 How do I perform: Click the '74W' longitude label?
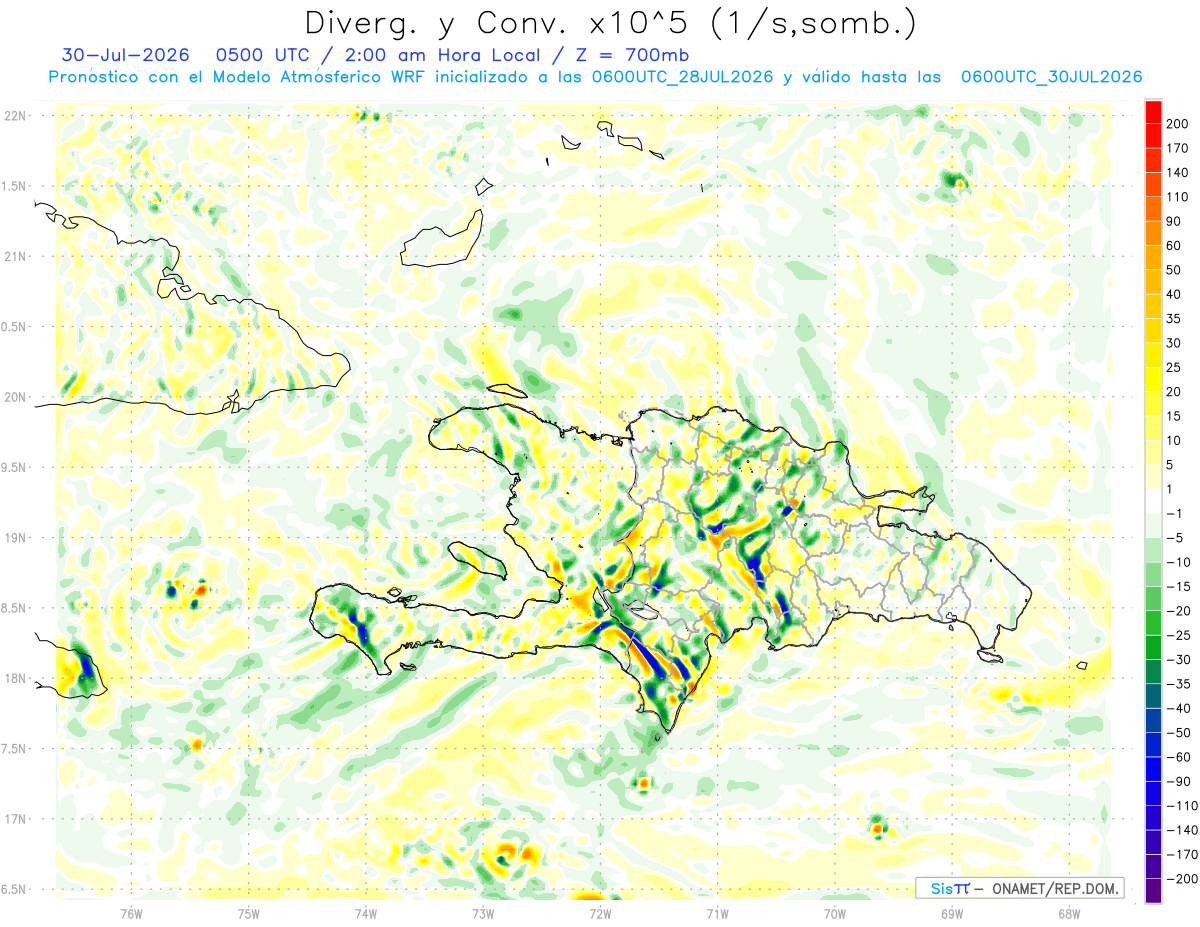point(366,913)
